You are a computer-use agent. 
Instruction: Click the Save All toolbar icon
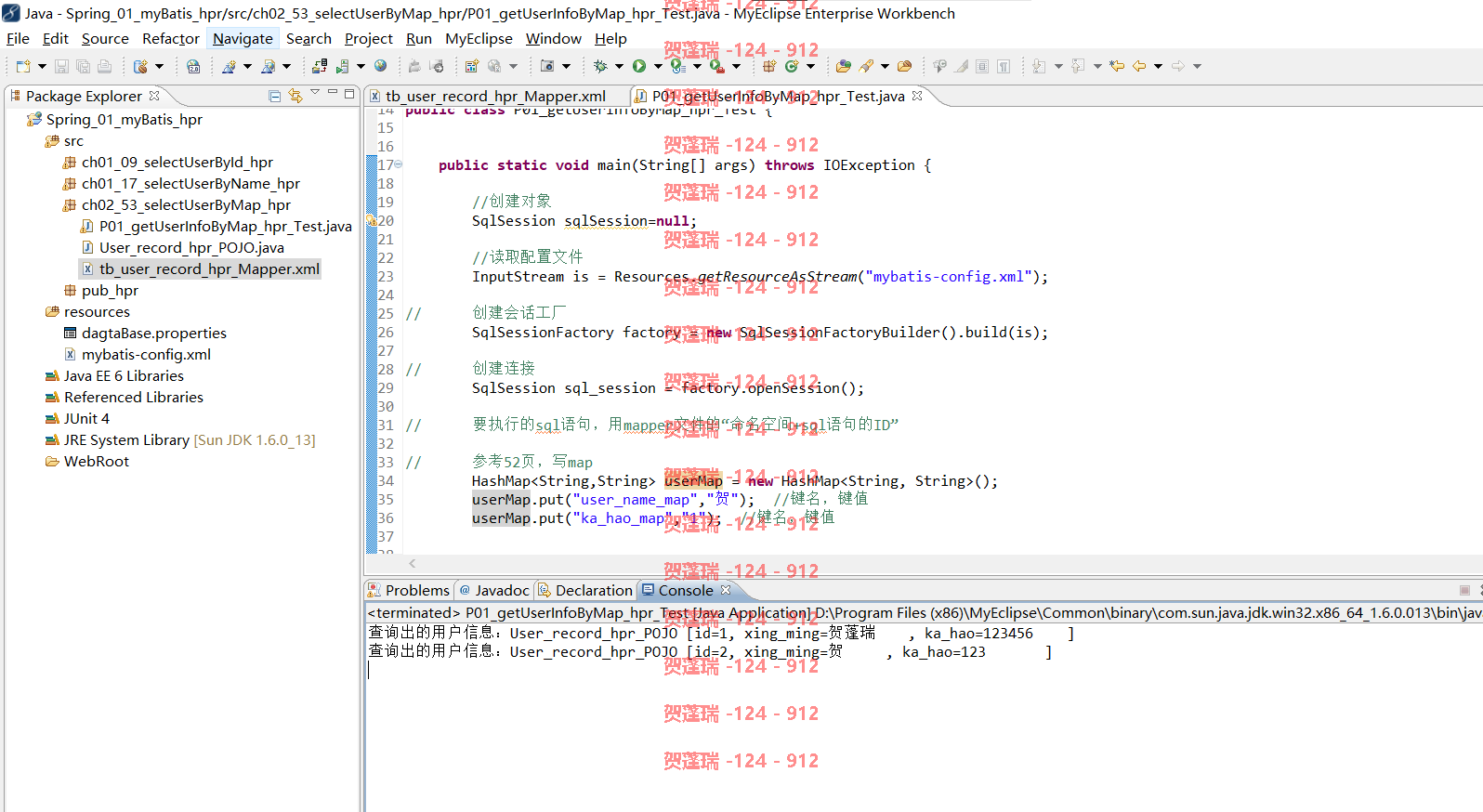coord(83,66)
